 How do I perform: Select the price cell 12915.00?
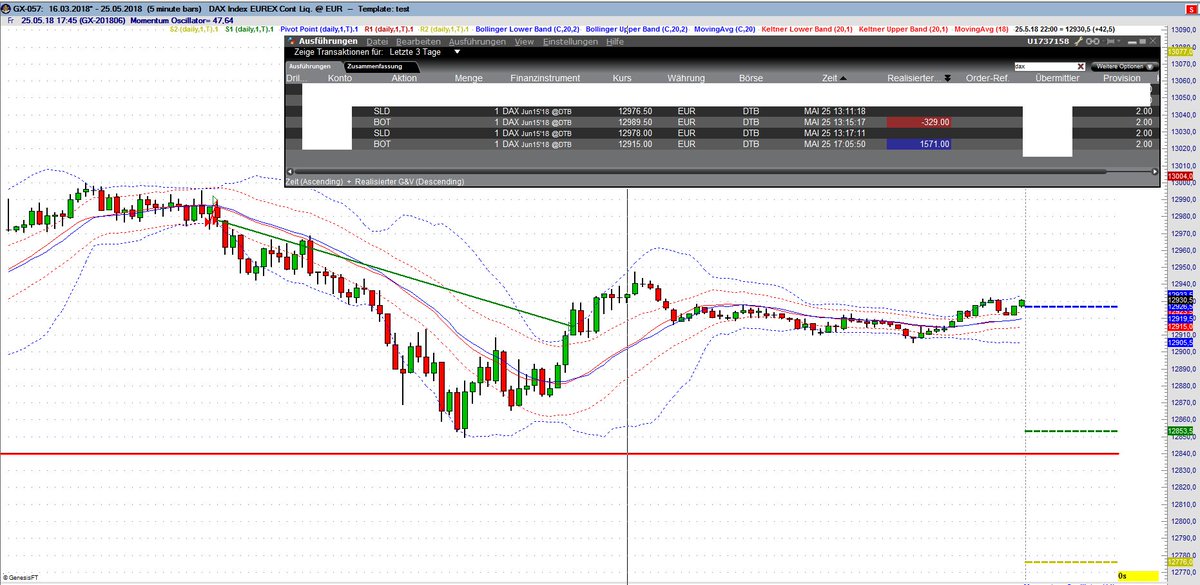pos(636,144)
